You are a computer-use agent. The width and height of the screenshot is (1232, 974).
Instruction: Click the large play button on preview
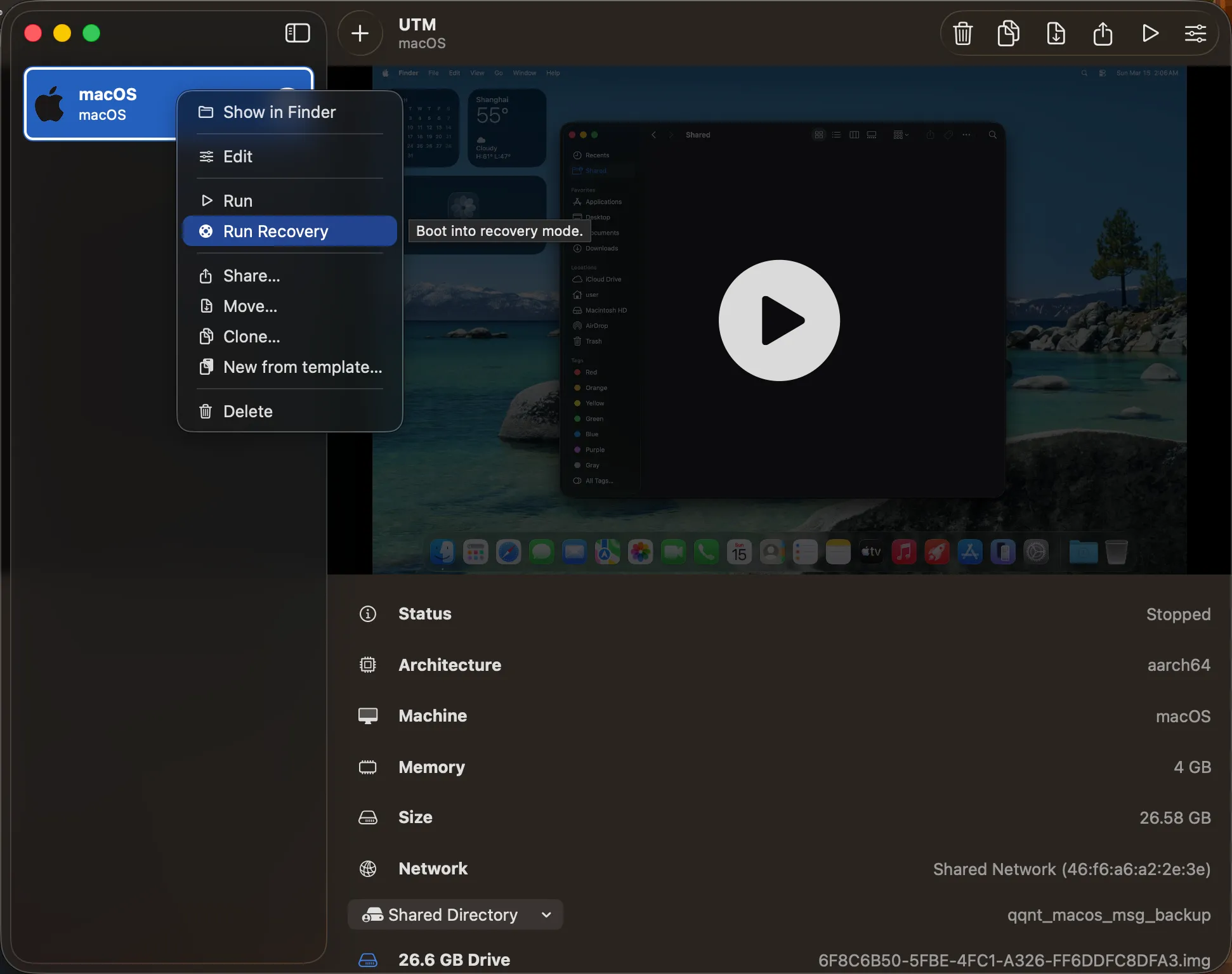[779, 320]
